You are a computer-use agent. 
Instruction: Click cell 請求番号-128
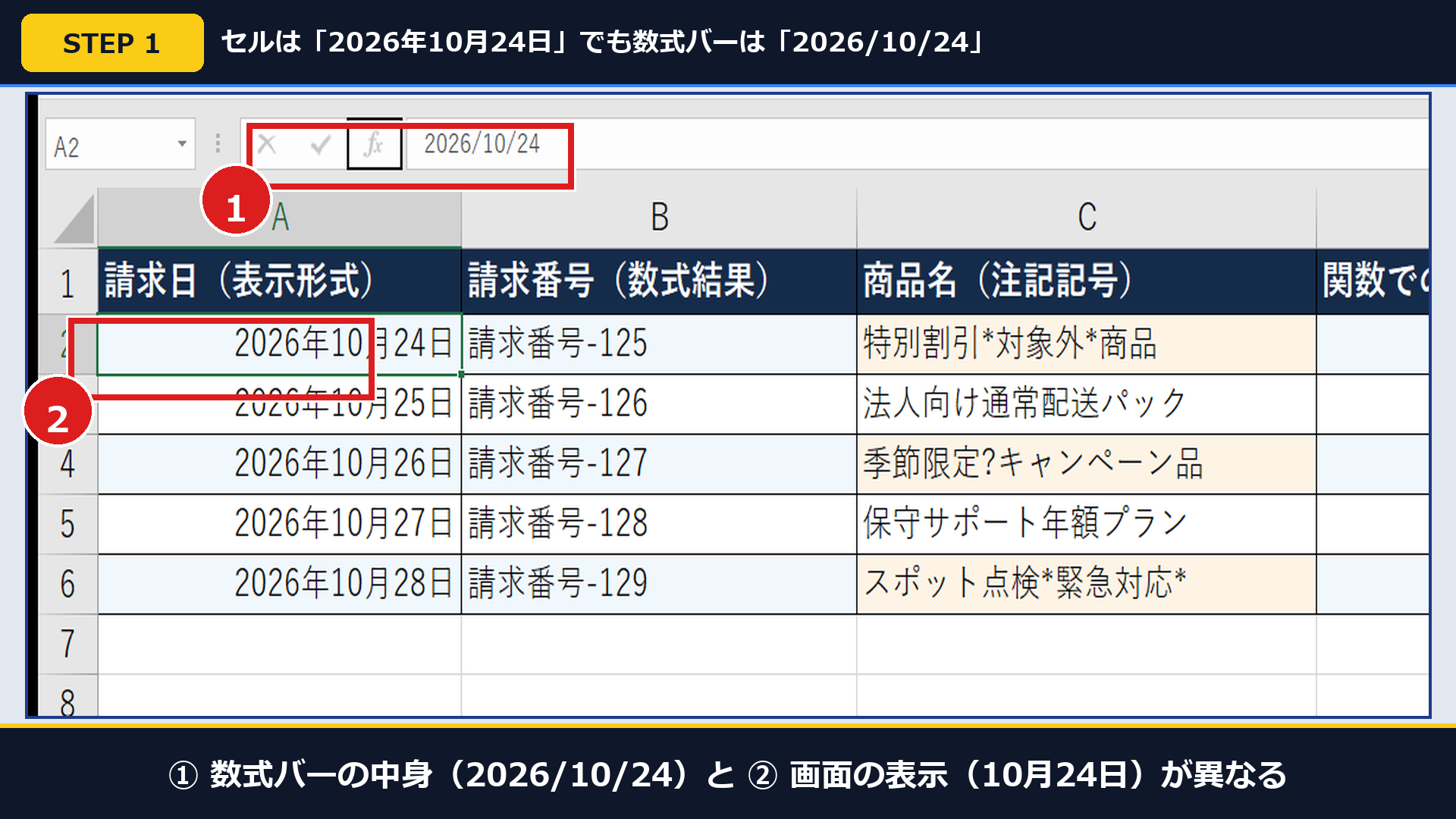click(659, 524)
